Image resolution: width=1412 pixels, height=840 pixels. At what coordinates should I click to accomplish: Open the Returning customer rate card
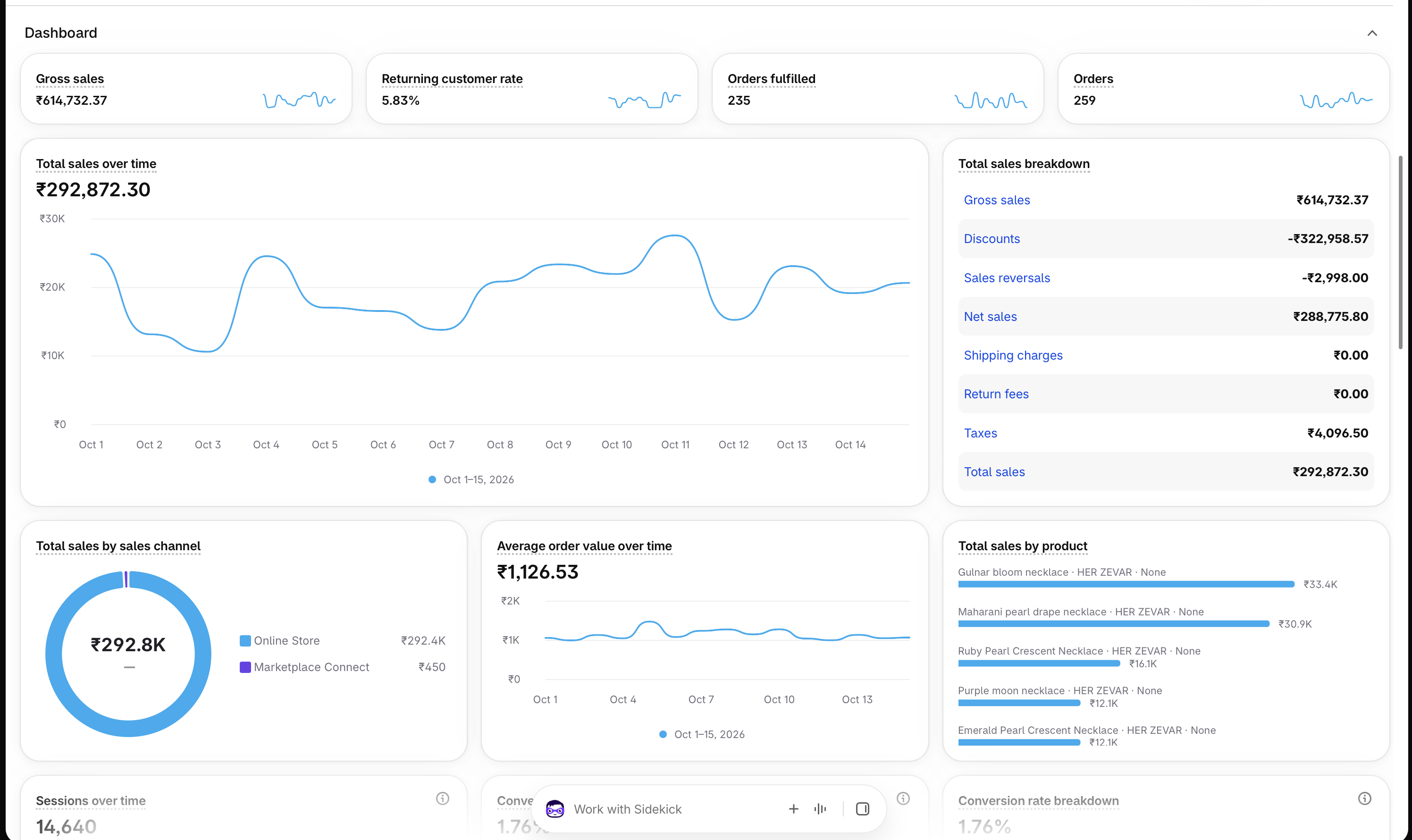(531, 89)
